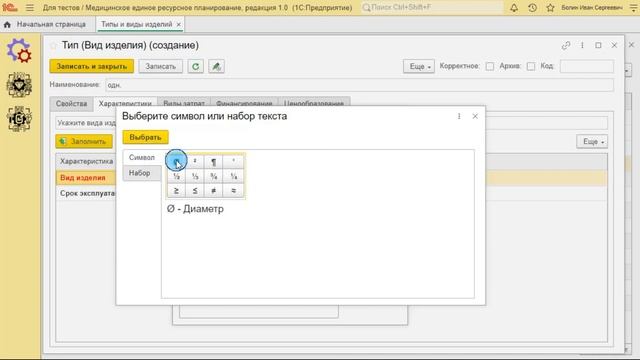This screenshot has width=640, height=360.
Task: Click the Записать button
Action: [x=160, y=66]
